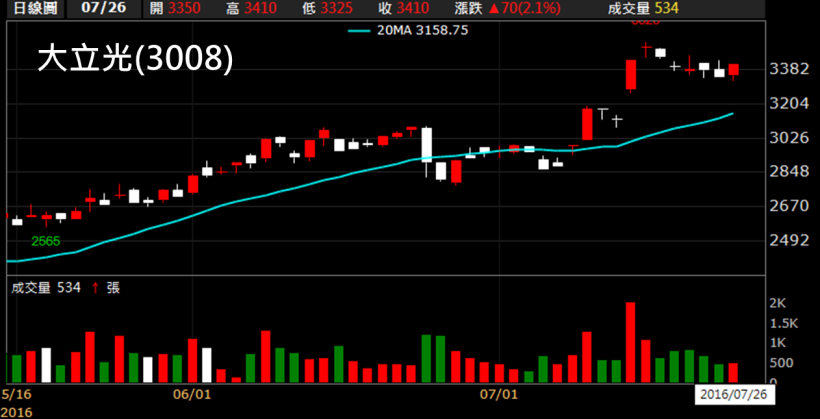Click the volume panel 成交量 534 label
This screenshot has height=419, width=820.
[46, 287]
